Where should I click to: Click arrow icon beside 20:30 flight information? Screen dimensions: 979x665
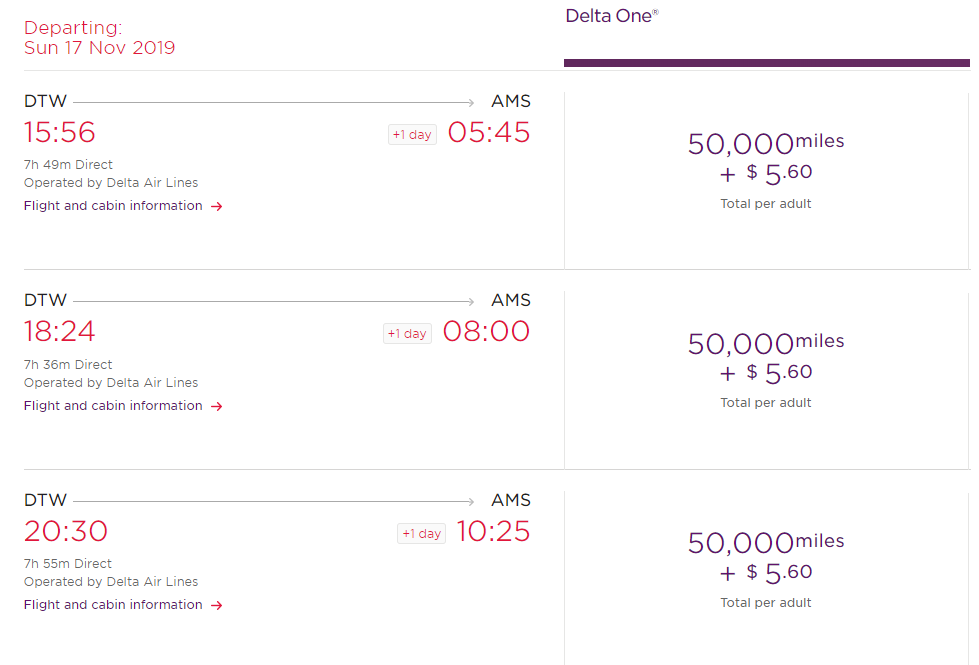[x=217, y=605]
